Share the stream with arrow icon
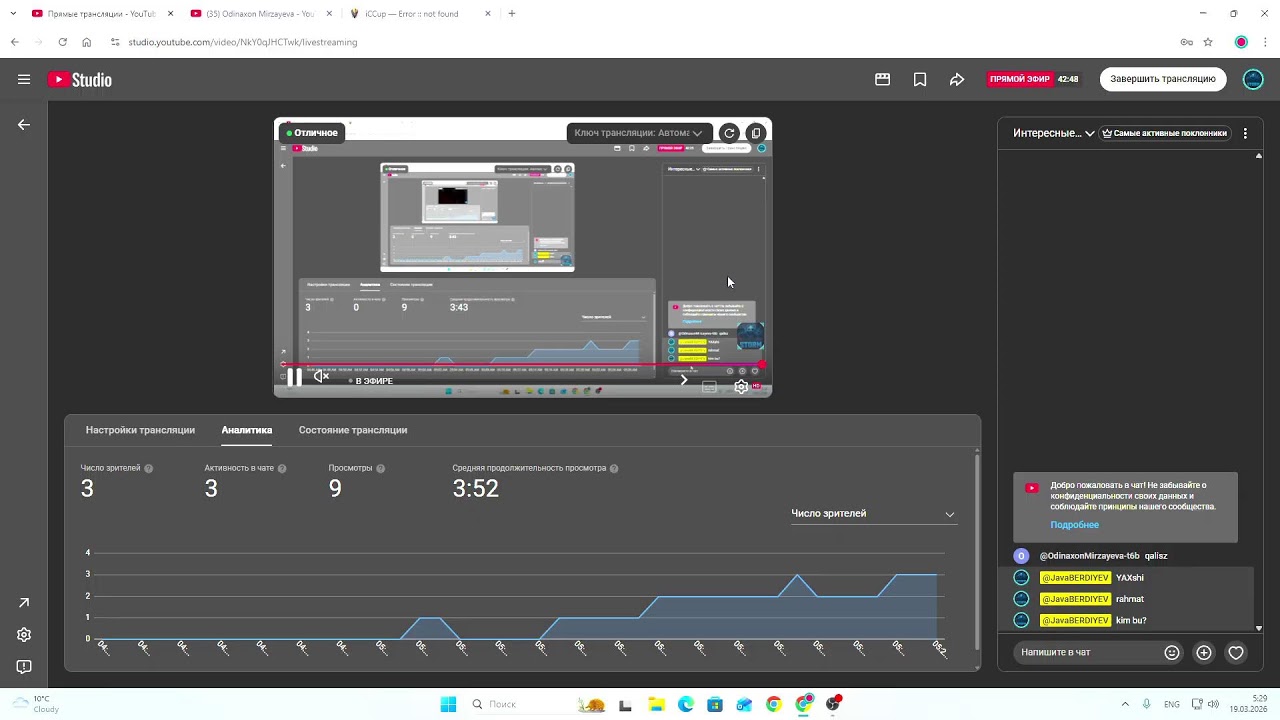Image resolution: width=1280 pixels, height=720 pixels. pos(957,79)
